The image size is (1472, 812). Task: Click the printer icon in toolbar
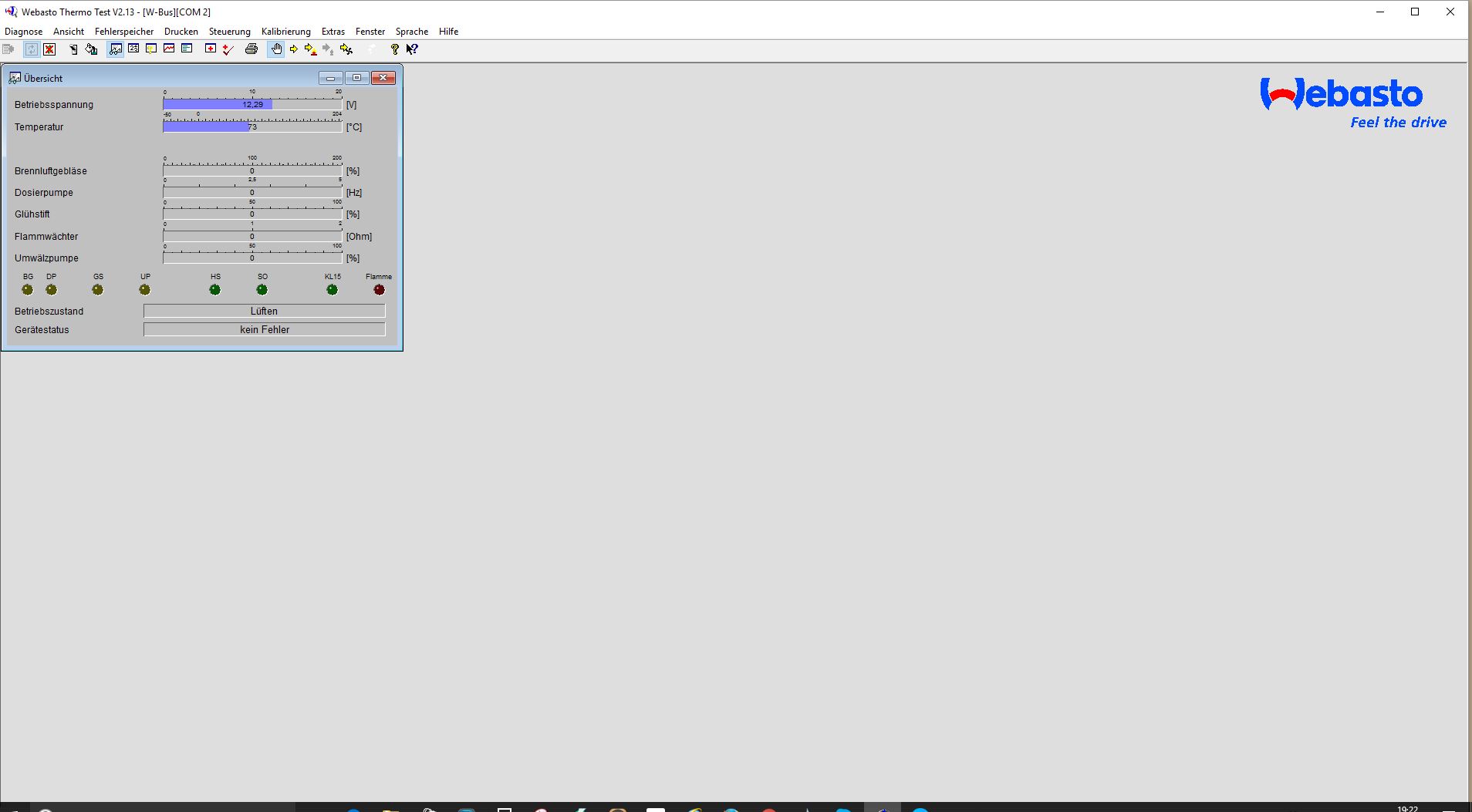pos(251,49)
